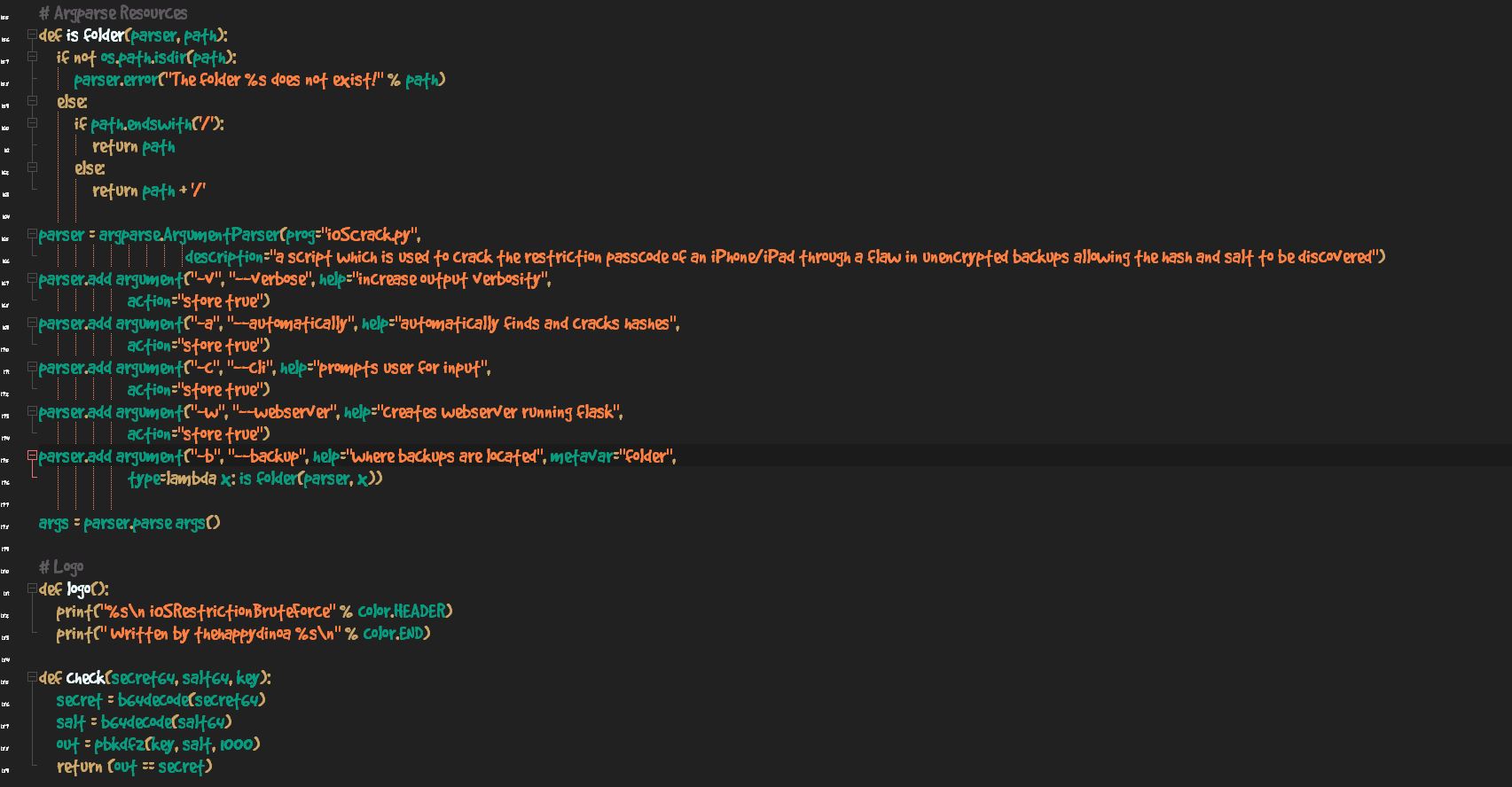Screen dimensions: 1512x787
Task: Click the "--verbose" option string
Action: tap(271, 279)
